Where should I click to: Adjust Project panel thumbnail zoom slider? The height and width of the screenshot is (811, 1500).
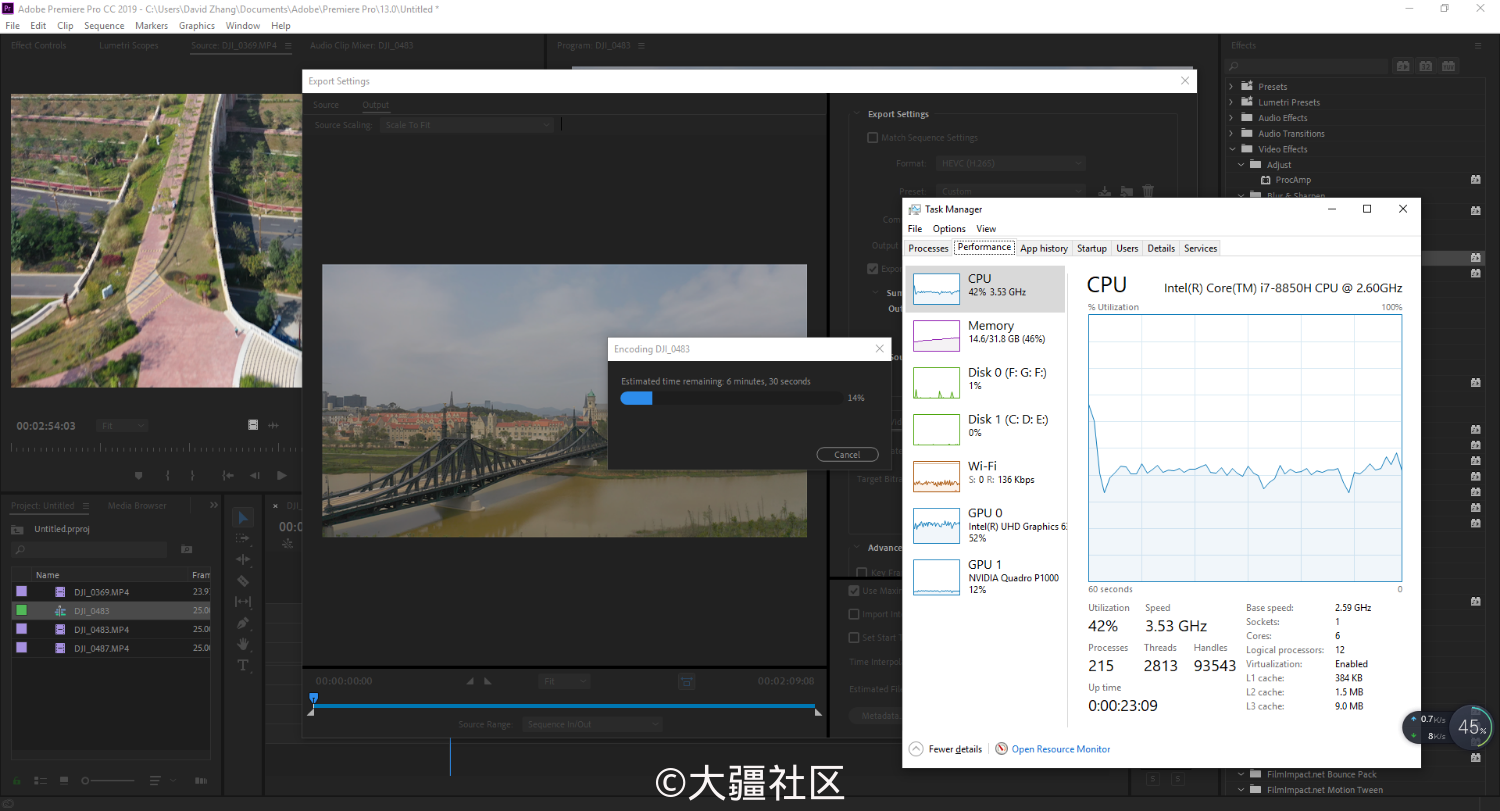108,780
